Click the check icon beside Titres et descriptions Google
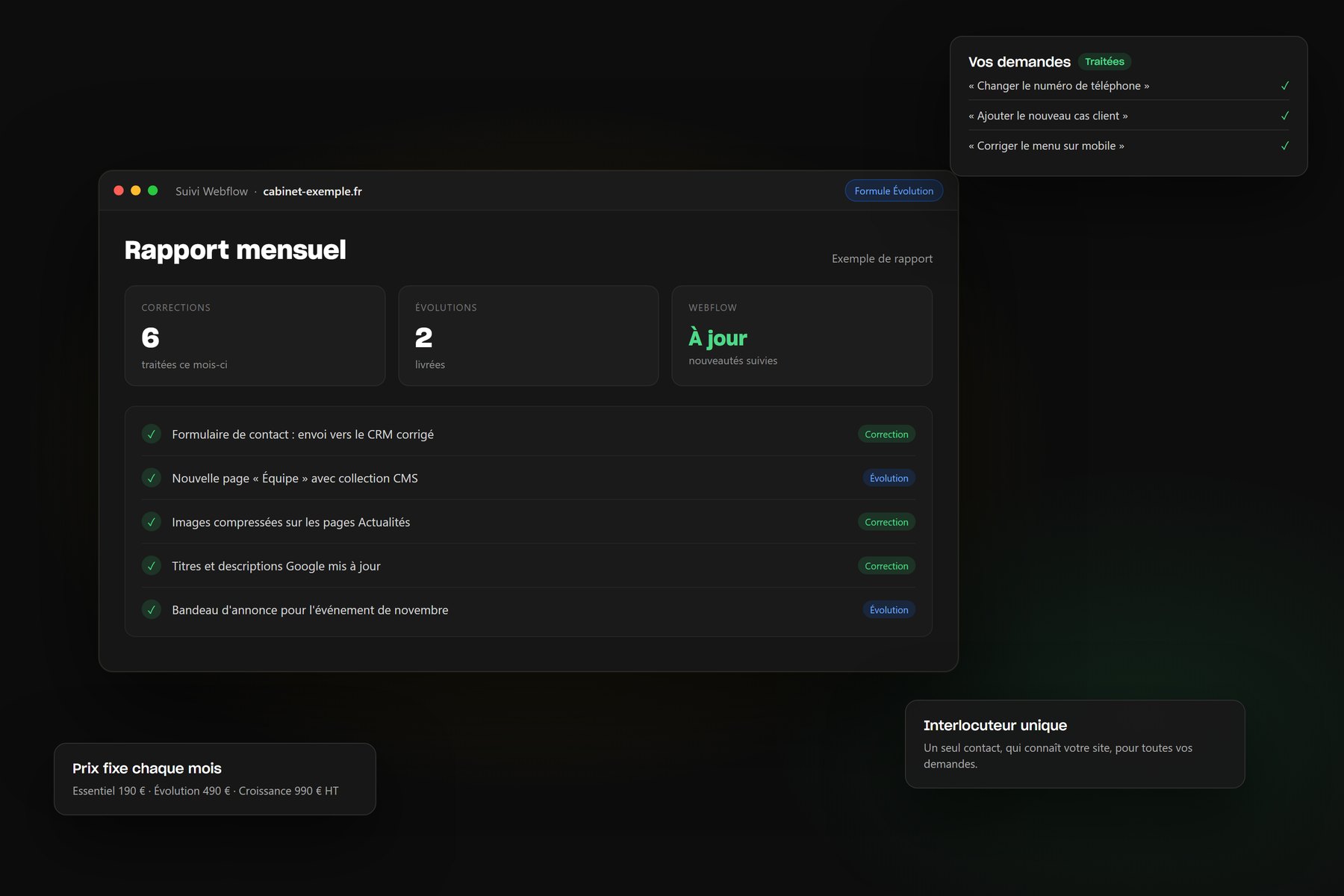The width and height of the screenshot is (1344, 896). point(152,566)
